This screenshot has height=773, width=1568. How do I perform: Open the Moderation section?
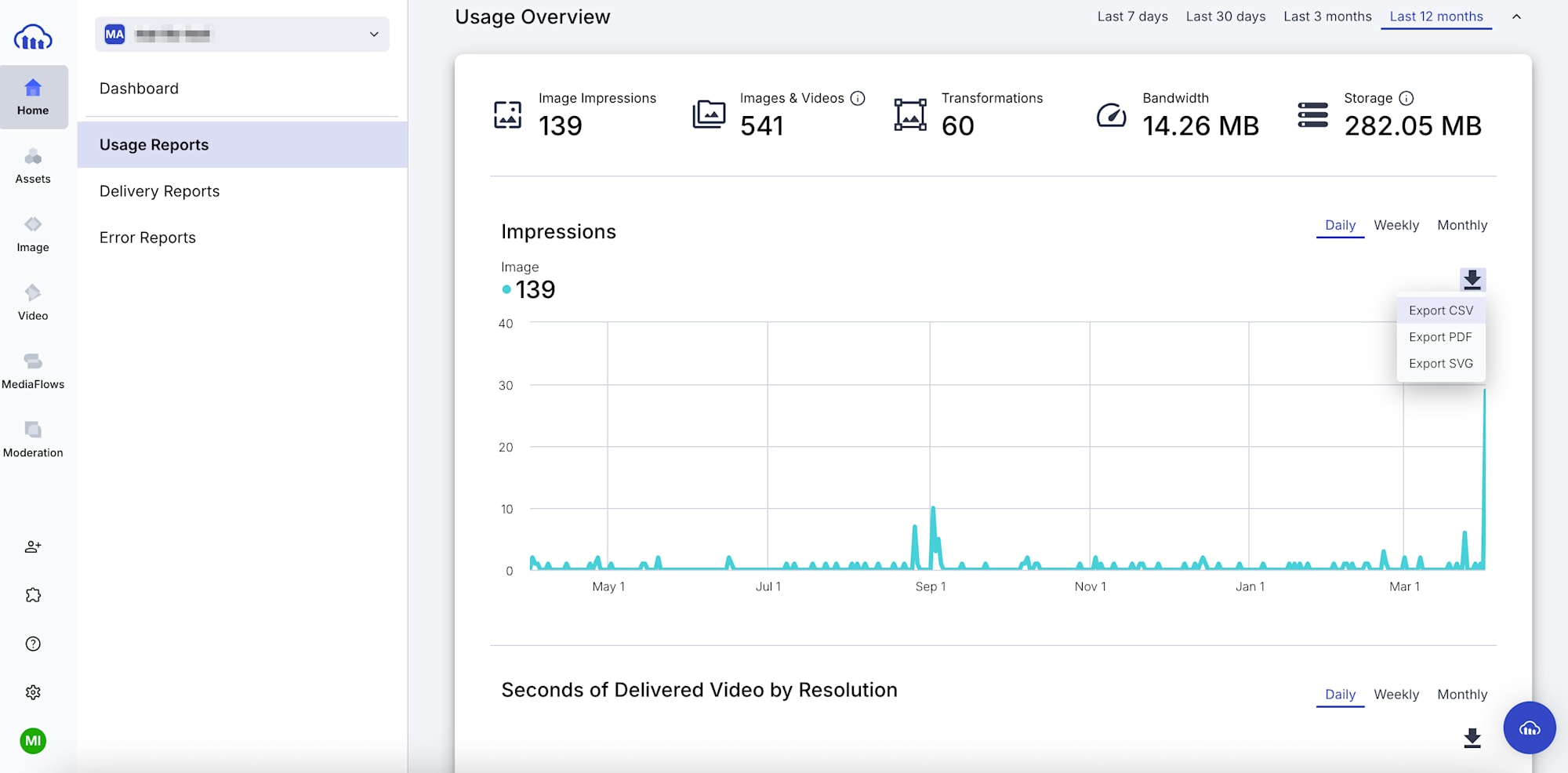(33, 439)
